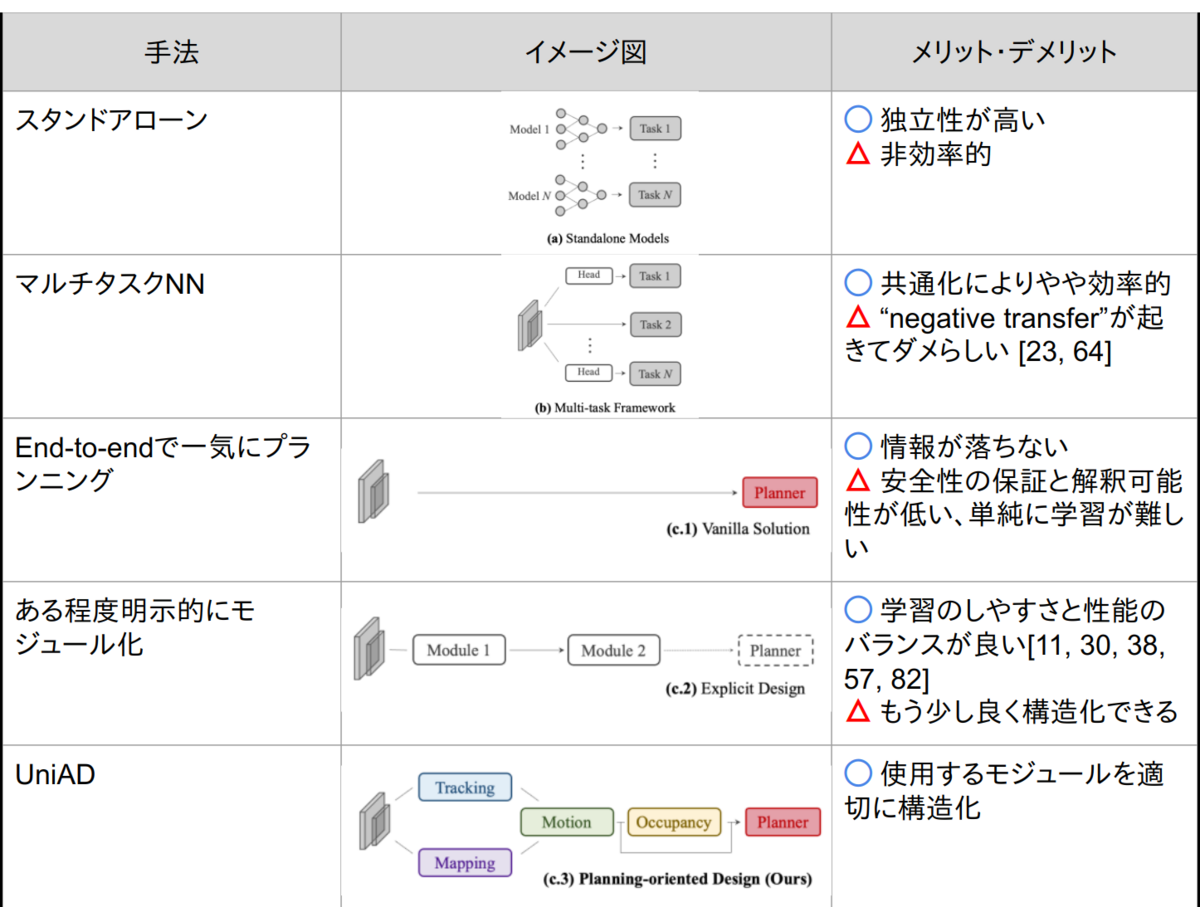Click the イメージ図 column header
This screenshot has width=1200, height=907.
(x=584, y=51)
